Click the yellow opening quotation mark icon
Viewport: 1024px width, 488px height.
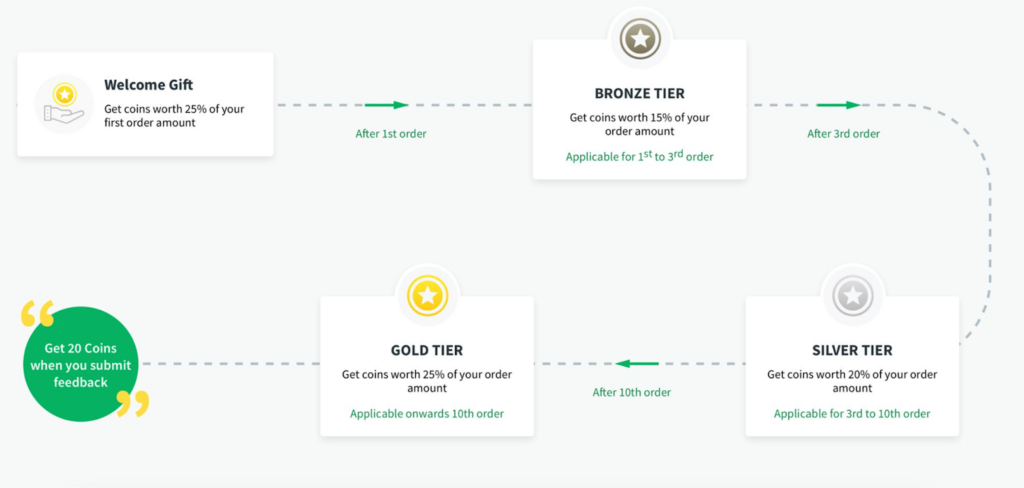37,314
